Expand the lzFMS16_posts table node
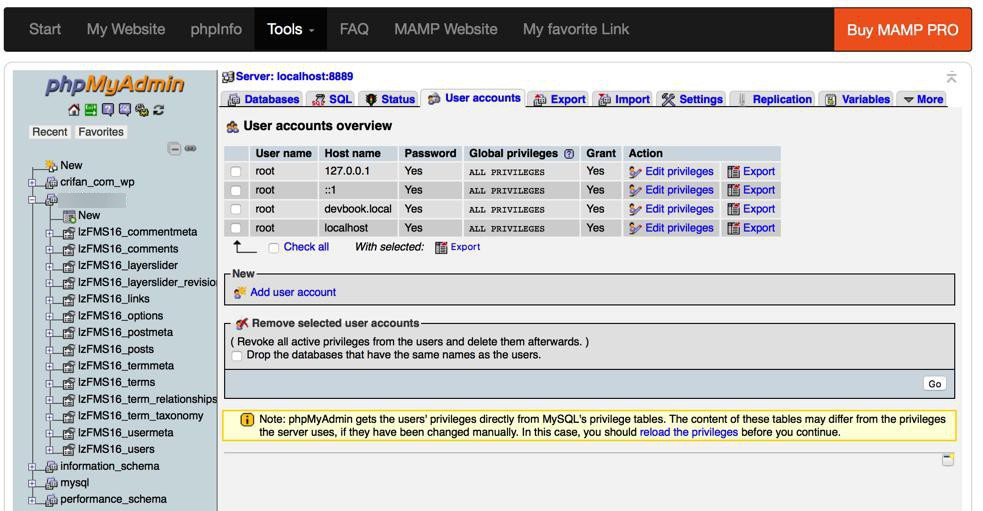Viewport: 983px width, 511px height. pos(50,350)
